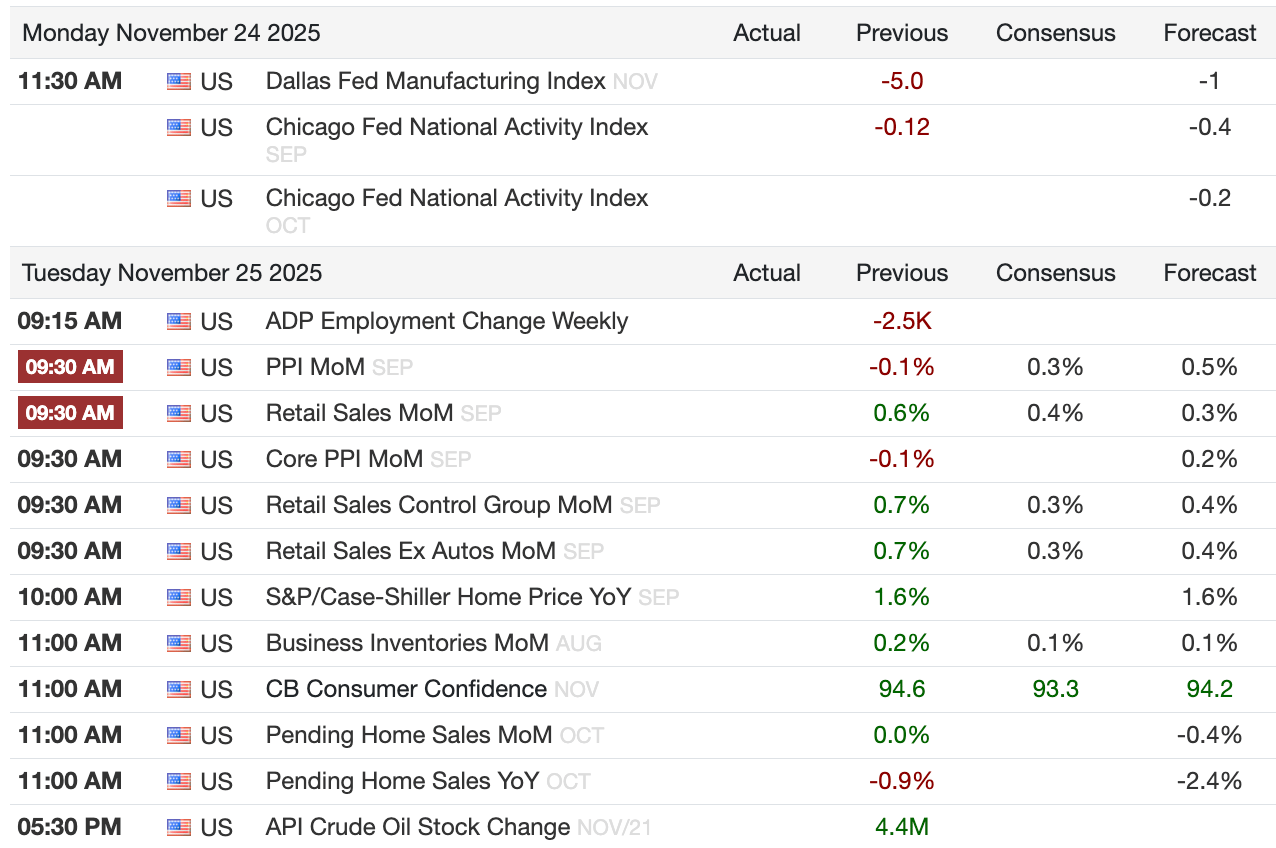Click the red 09:30 AM badge for Retail Sales MoM
Viewport: 1276px width, 848px height.
[x=70, y=413]
